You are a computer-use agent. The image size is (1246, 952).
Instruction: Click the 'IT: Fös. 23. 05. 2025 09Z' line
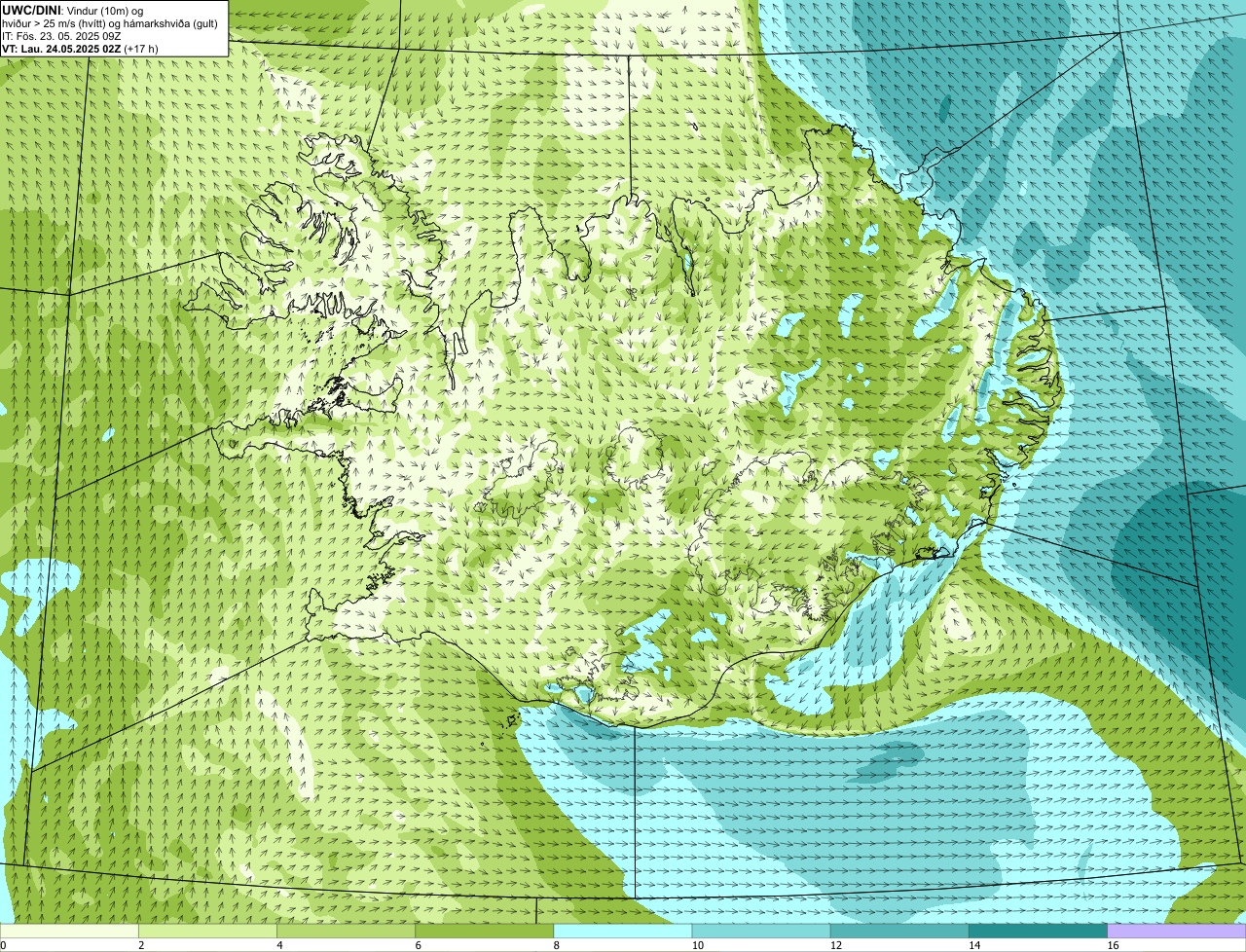[62, 36]
